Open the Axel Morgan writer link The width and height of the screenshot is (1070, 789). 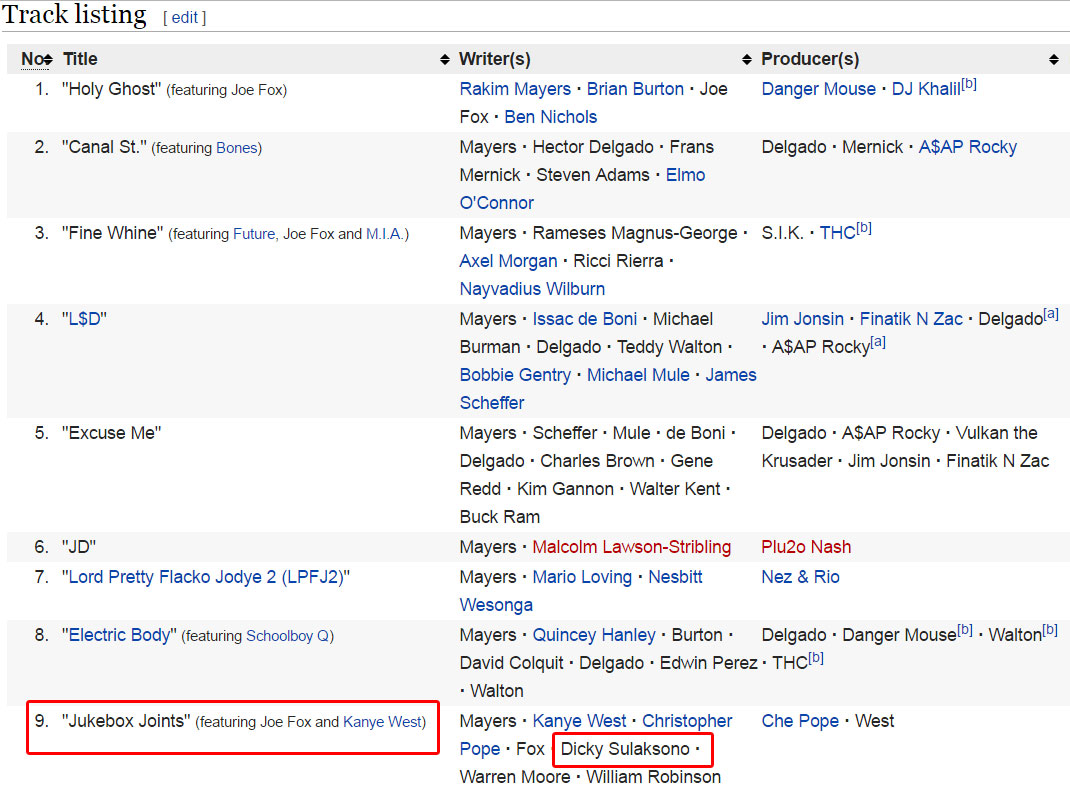[x=508, y=261]
